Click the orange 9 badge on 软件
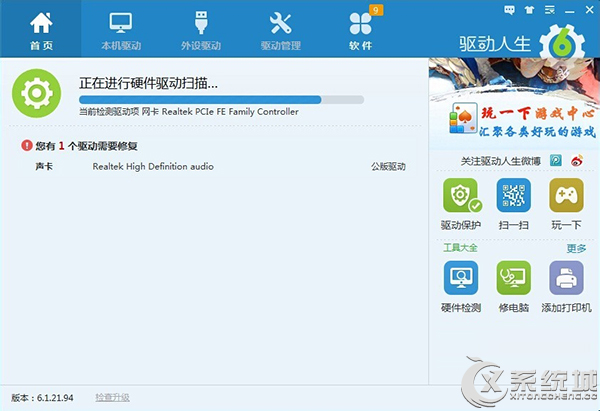The height and width of the screenshot is (411, 600). tap(376, 10)
